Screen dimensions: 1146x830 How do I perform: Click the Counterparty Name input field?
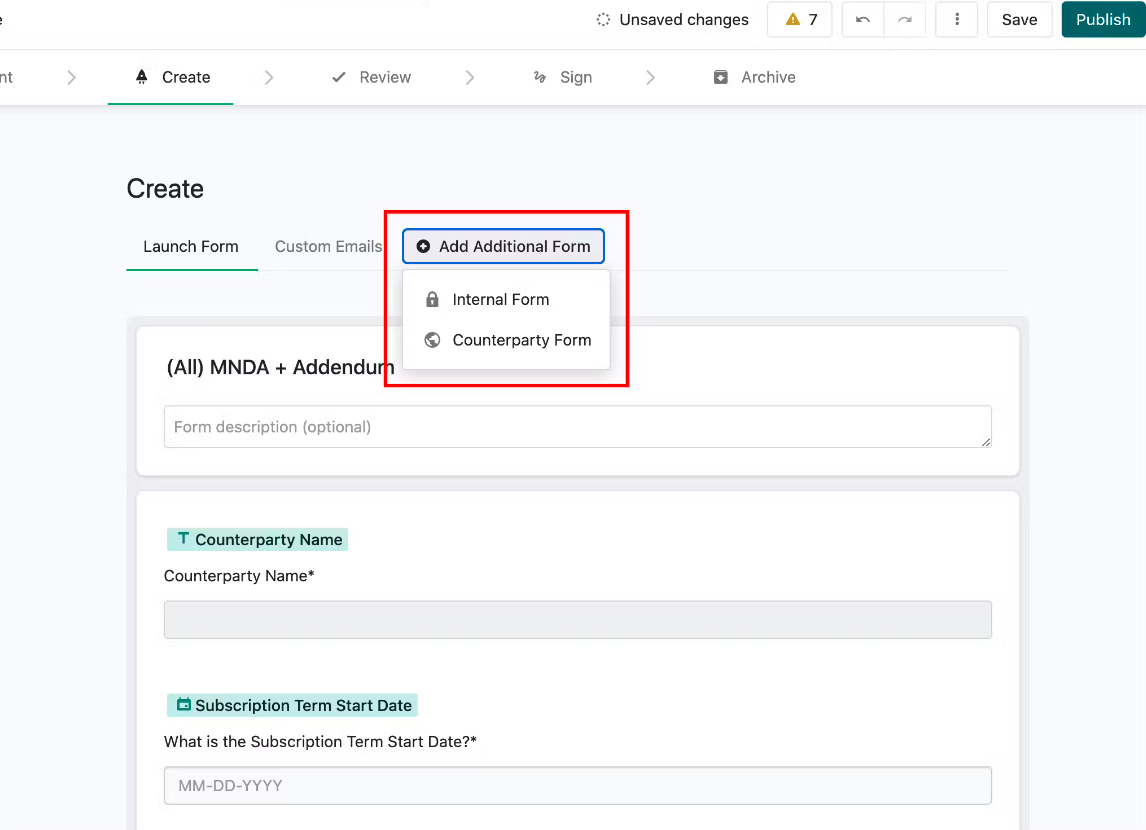click(x=577, y=620)
